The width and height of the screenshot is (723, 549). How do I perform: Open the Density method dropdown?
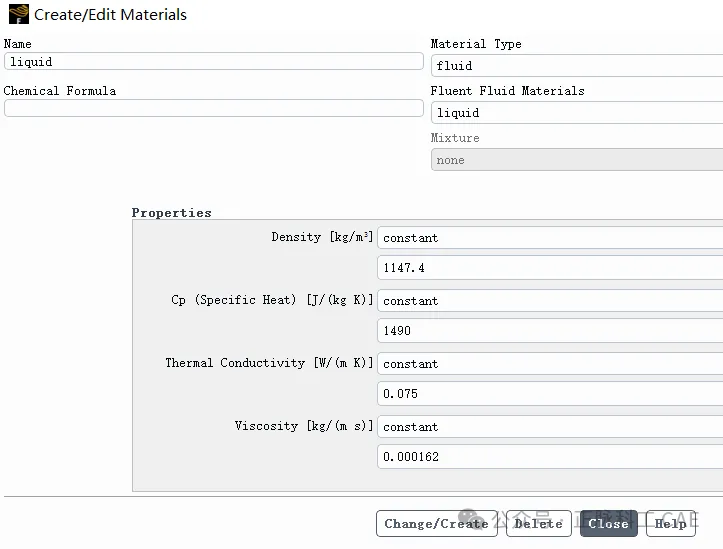point(550,238)
